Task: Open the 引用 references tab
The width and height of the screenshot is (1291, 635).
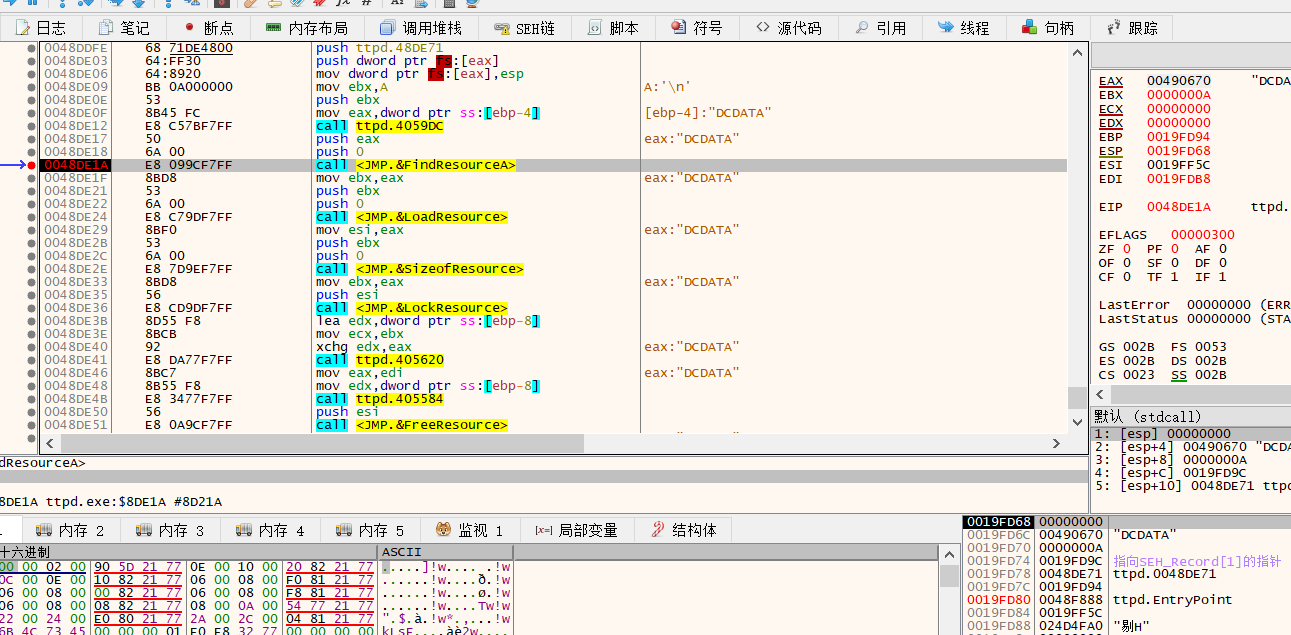Action: 880,28
